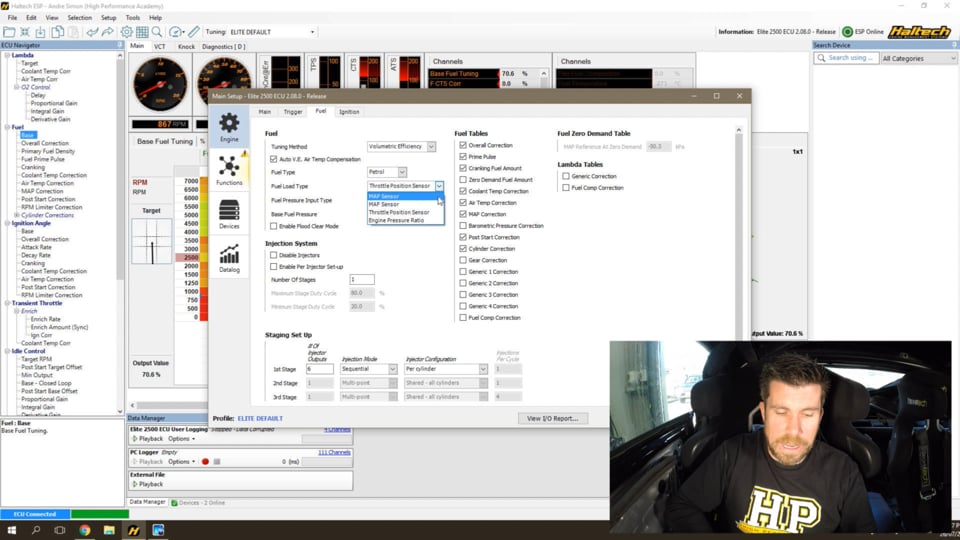Click the Haltech ESP taskbar icon
Screen dimensions: 960x540
[x=133, y=530]
